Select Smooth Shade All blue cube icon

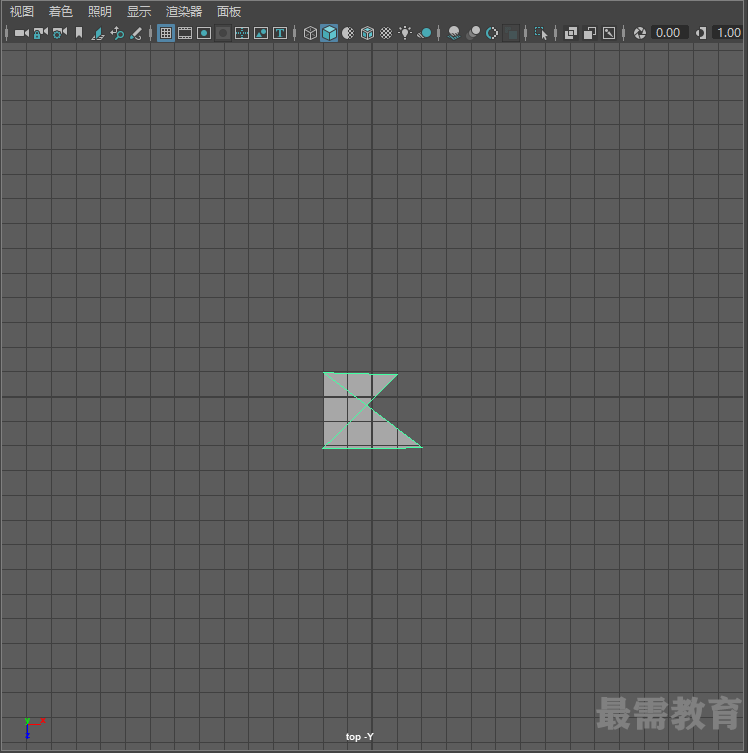tap(329, 33)
